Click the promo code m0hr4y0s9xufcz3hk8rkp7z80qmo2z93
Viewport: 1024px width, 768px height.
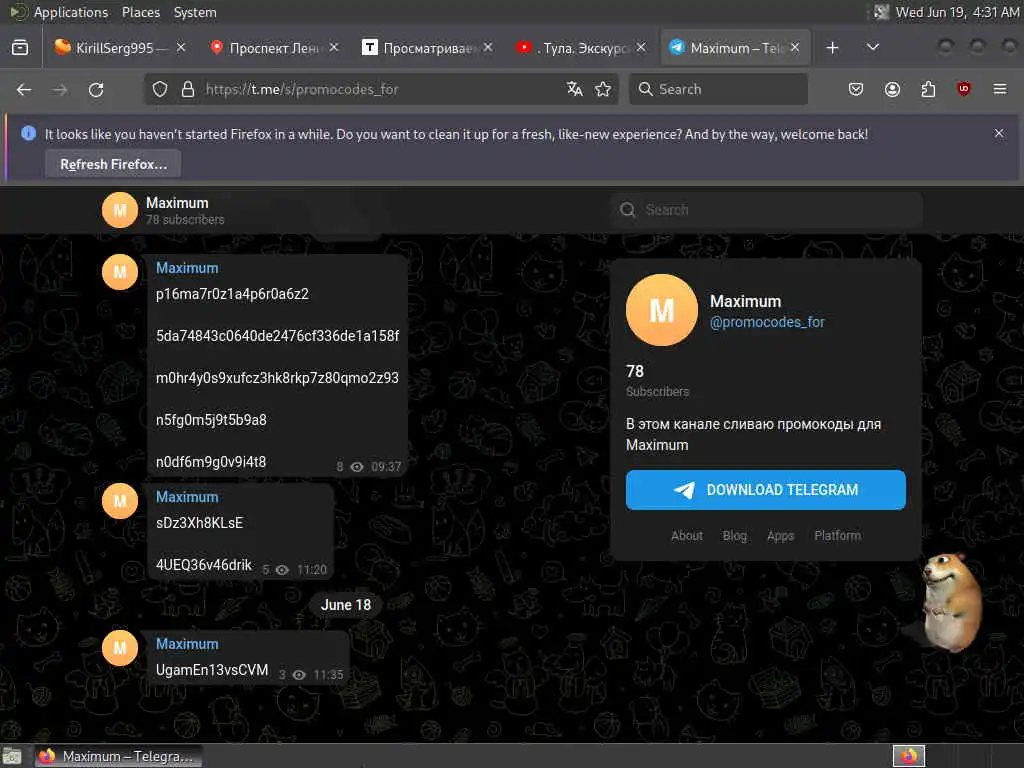click(x=277, y=378)
